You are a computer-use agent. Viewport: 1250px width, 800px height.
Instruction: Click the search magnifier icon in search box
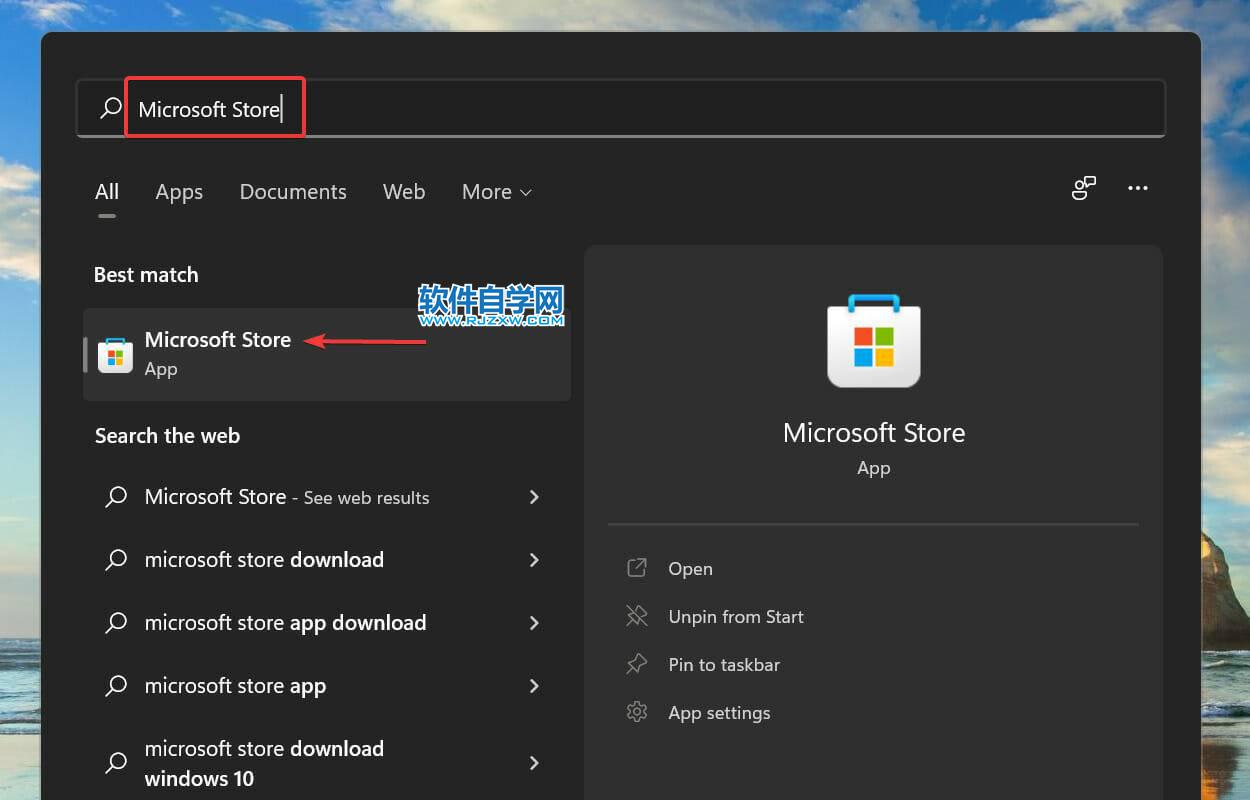coord(110,109)
